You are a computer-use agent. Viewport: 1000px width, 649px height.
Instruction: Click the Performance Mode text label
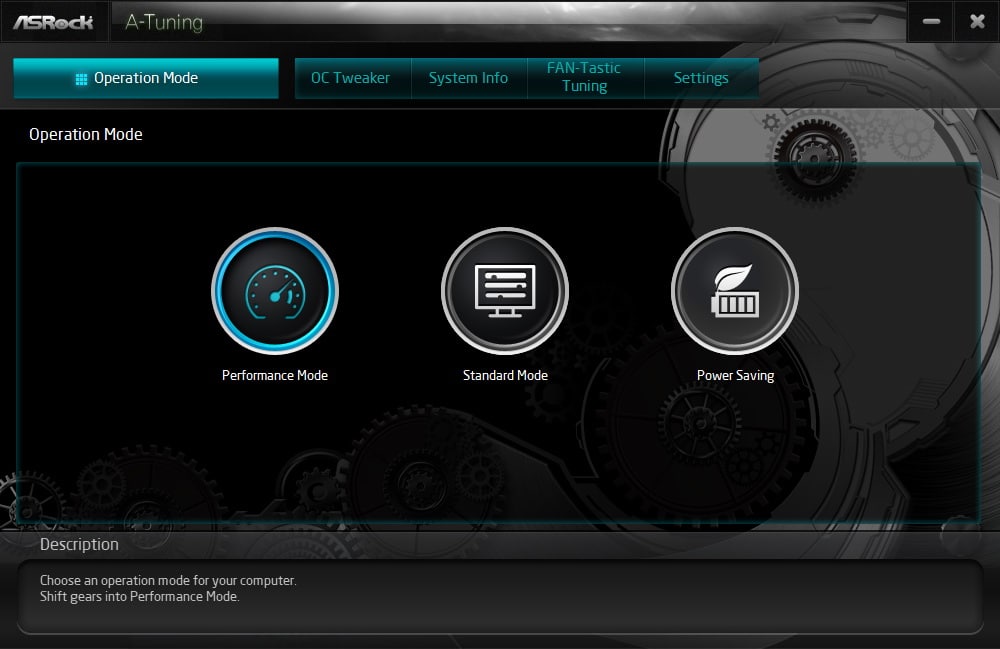click(x=275, y=376)
